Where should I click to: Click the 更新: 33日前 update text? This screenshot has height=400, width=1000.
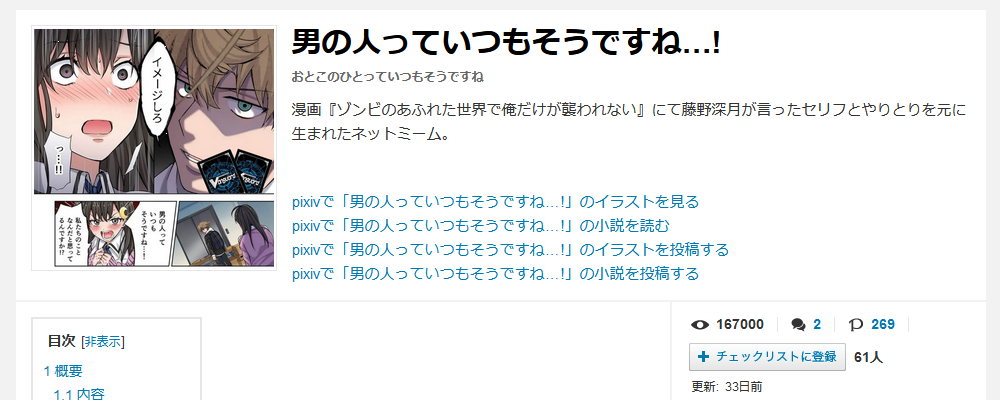(x=726, y=387)
